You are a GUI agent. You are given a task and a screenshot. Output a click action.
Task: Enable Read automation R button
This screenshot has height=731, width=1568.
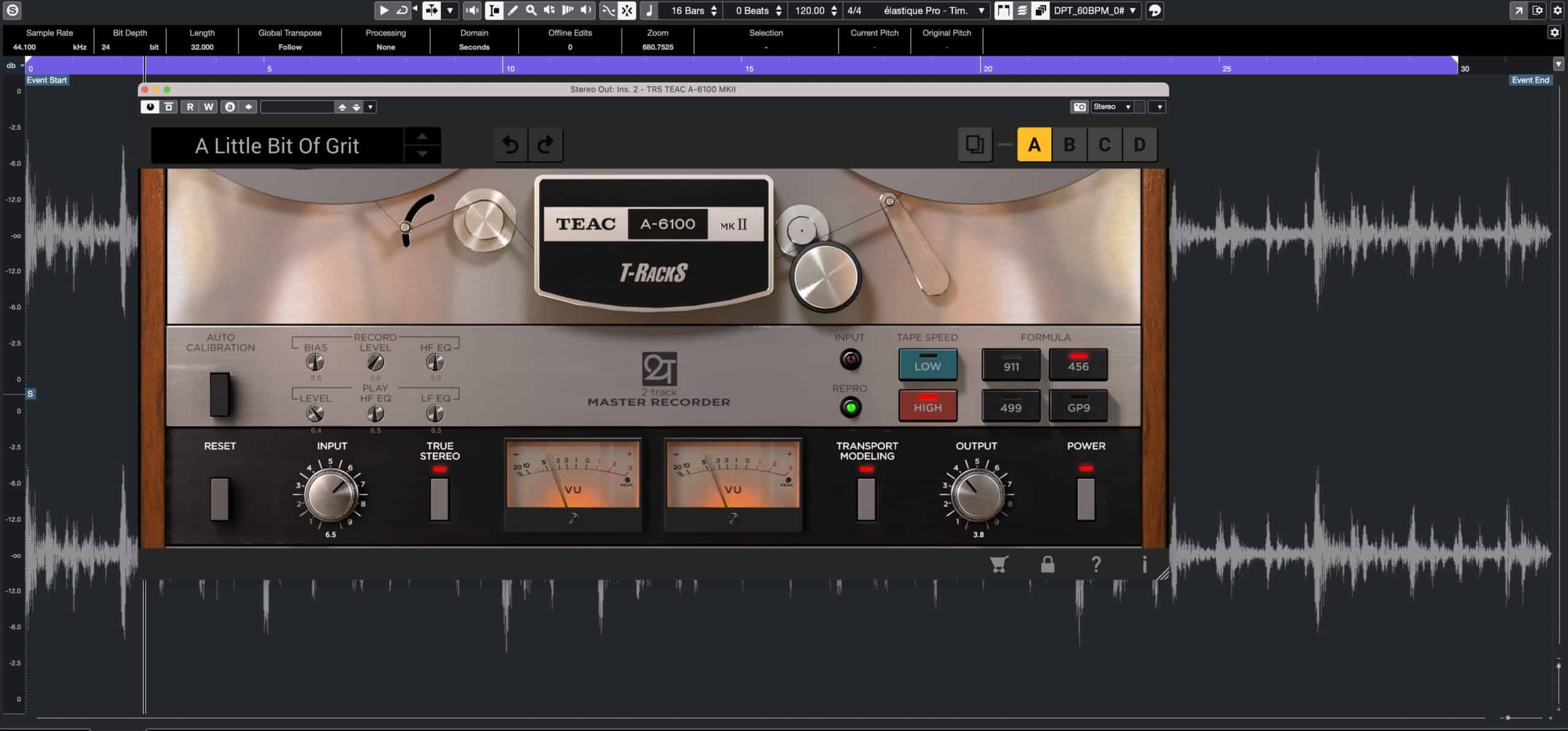tap(190, 107)
